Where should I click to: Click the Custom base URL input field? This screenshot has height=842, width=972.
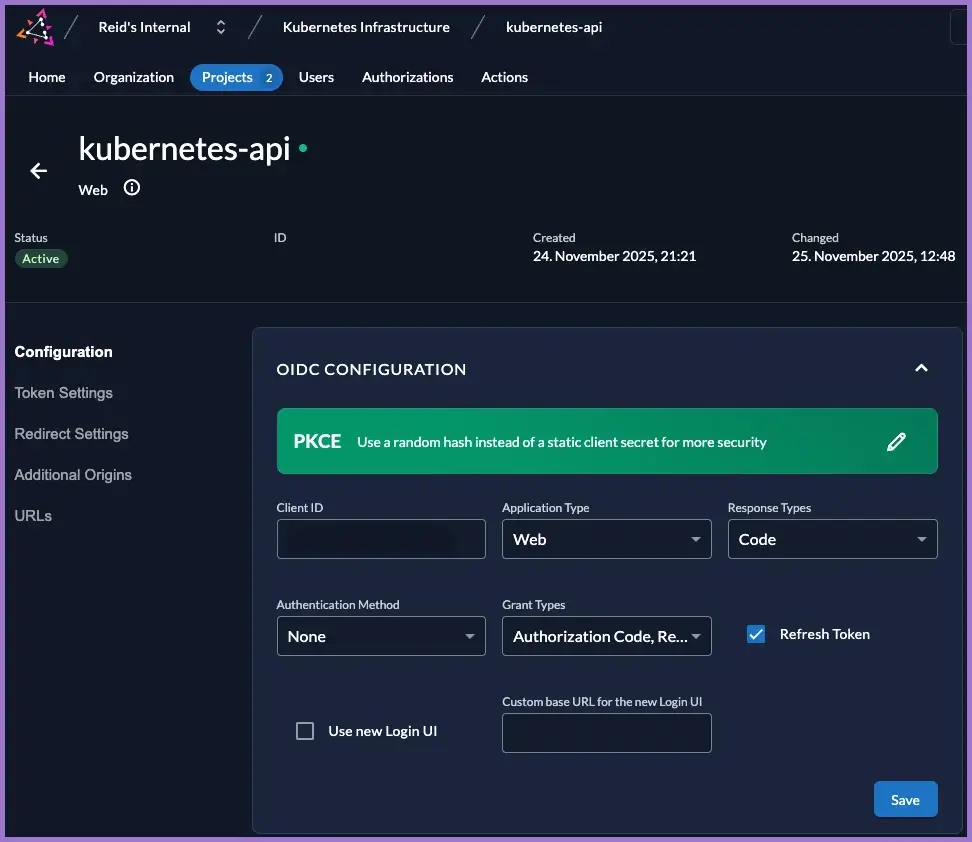(606, 733)
